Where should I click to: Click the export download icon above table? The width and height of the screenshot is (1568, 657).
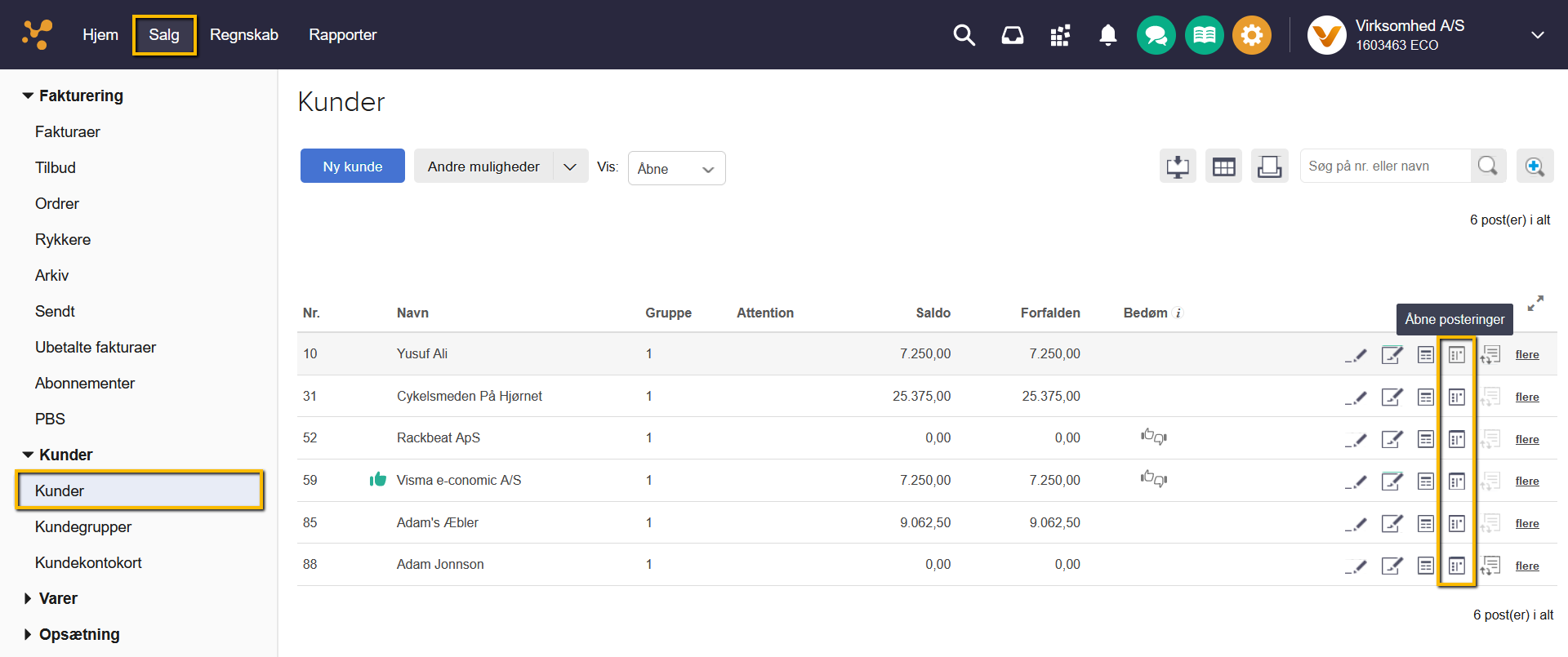point(1178,166)
